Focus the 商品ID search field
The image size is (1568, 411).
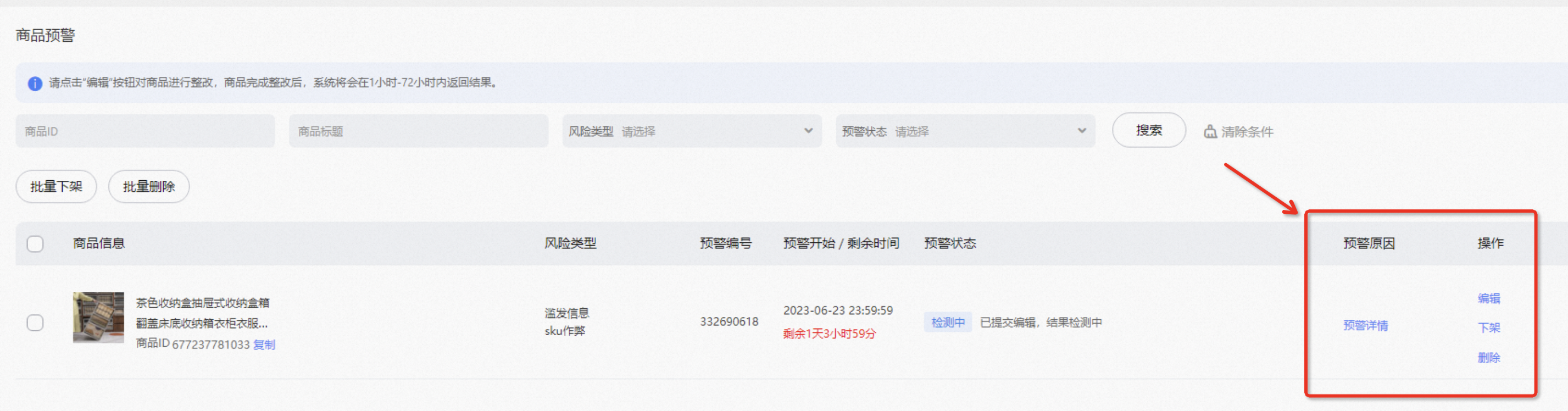[x=145, y=131]
